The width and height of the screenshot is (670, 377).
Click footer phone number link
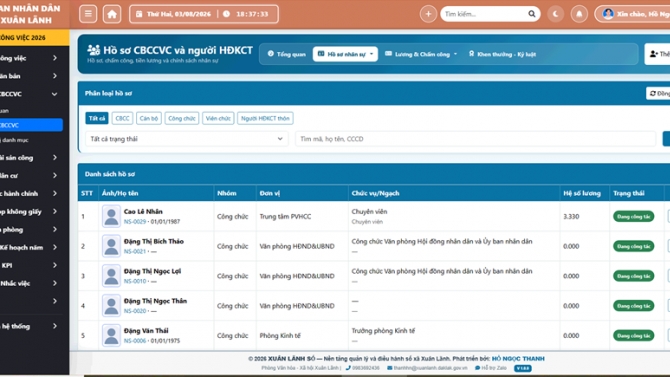click(362, 368)
